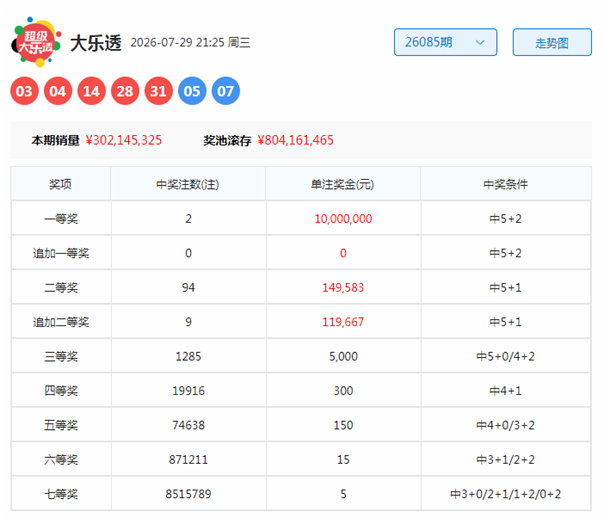Click the 本期销量 label
Image resolution: width=602 pixels, height=520 pixels.
coord(55,140)
